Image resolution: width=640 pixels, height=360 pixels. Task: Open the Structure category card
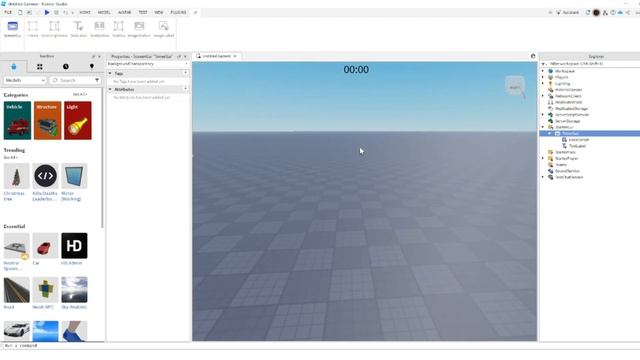coord(47,120)
